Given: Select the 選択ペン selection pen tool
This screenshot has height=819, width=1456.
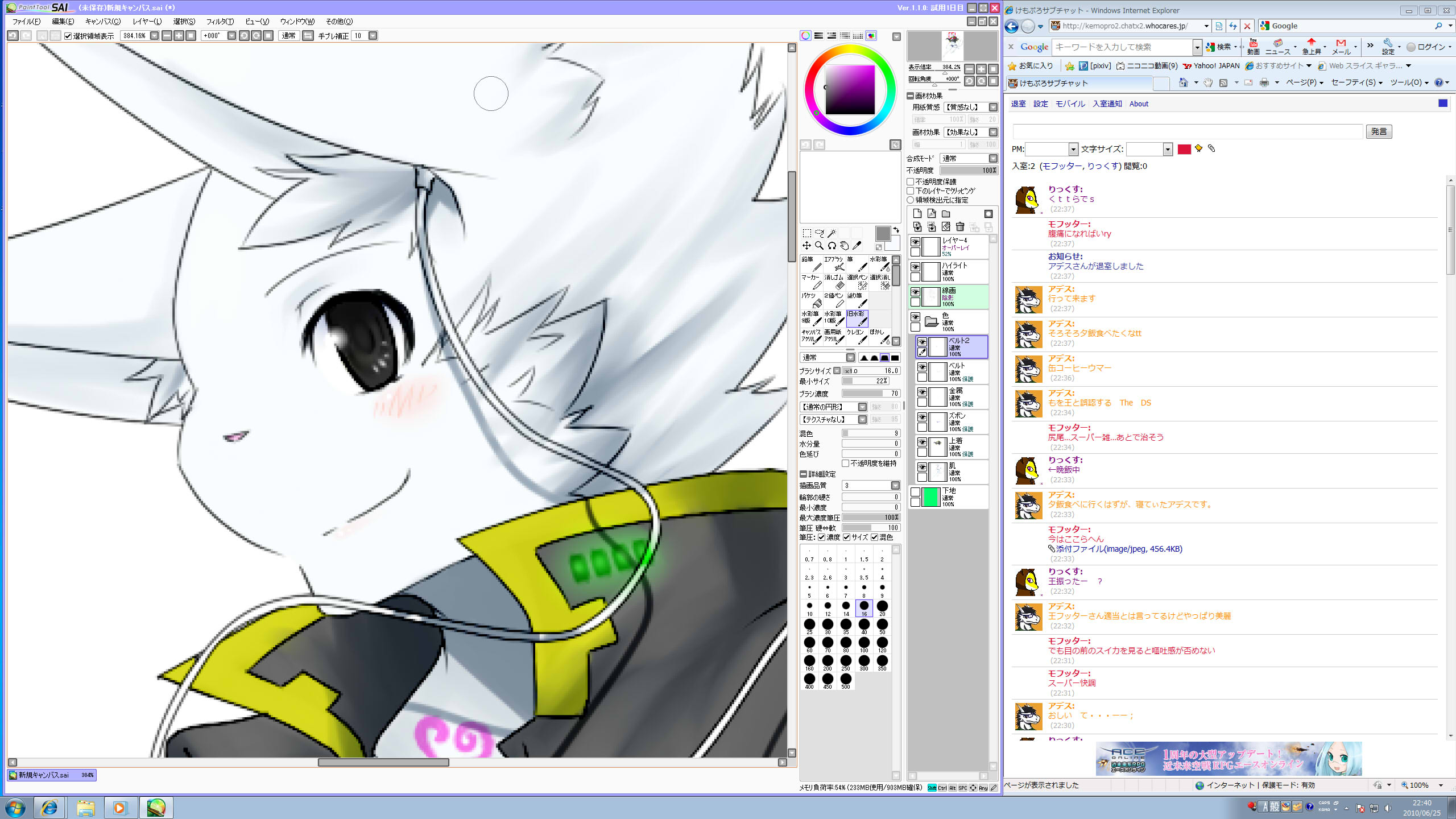Looking at the screenshot, I should click(856, 282).
